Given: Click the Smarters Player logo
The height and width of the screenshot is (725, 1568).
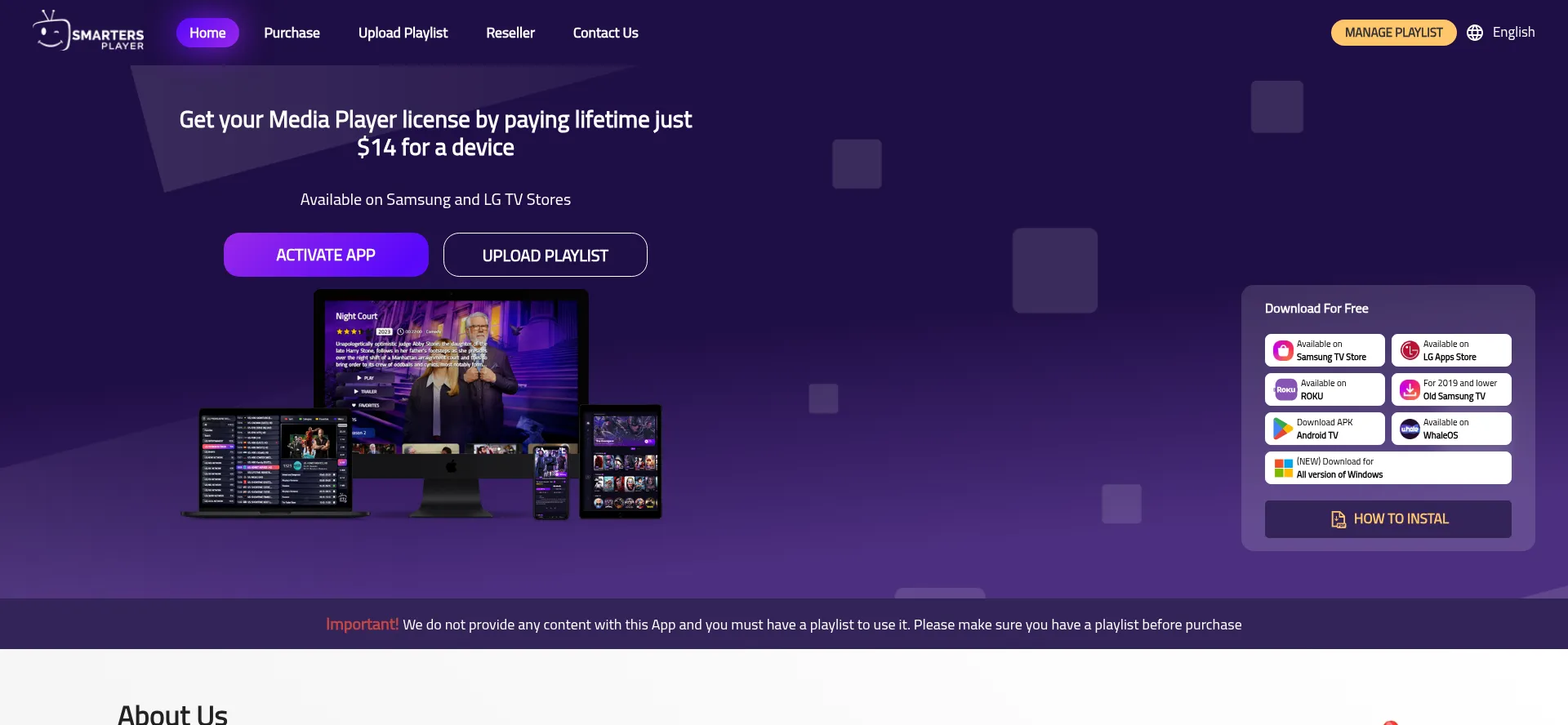Looking at the screenshot, I should click(88, 33).
